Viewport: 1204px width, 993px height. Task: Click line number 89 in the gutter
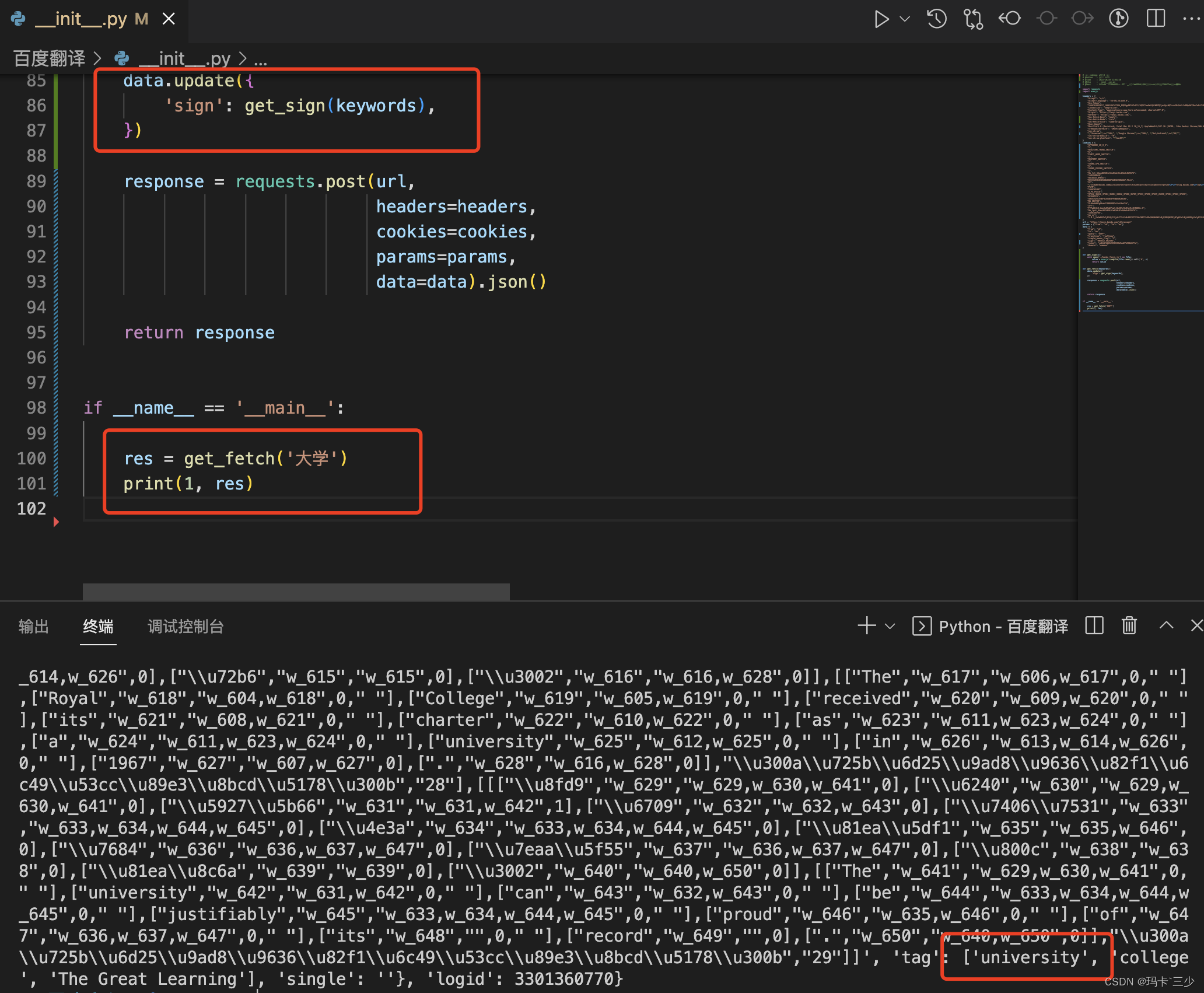(x=36, y=181)
